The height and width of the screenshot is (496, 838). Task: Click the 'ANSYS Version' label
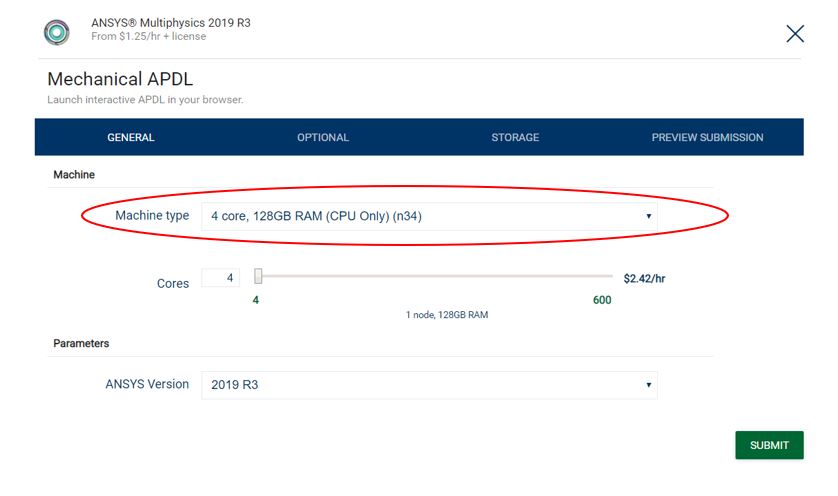tap(147, 384)
